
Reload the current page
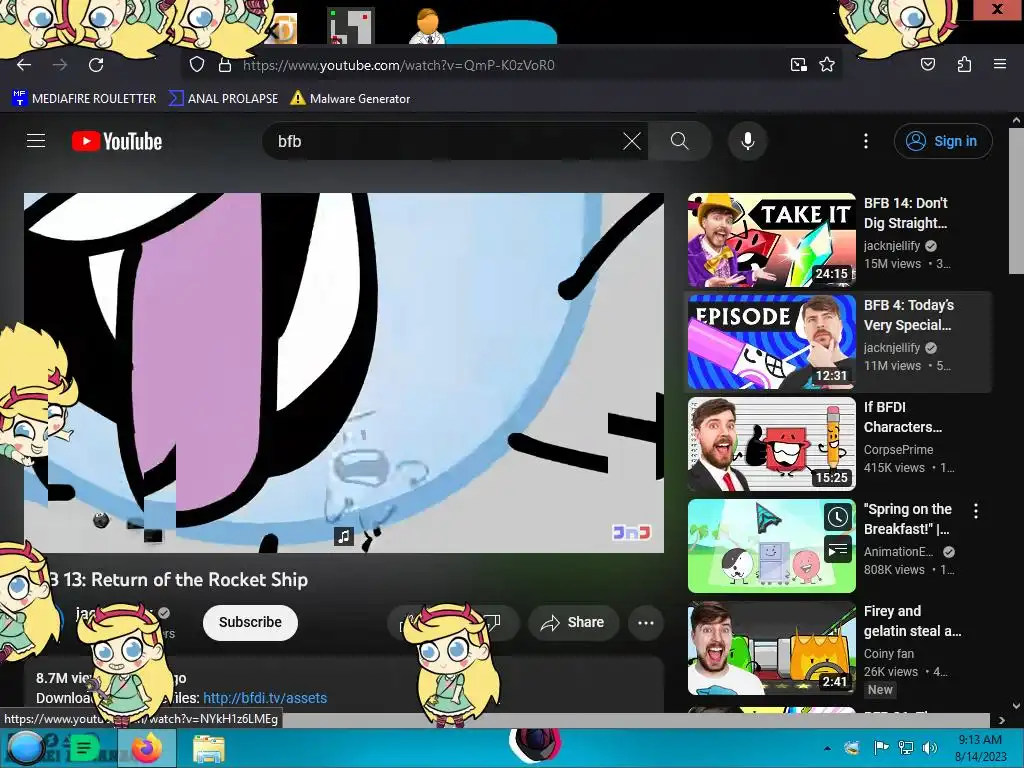[96, 65]
